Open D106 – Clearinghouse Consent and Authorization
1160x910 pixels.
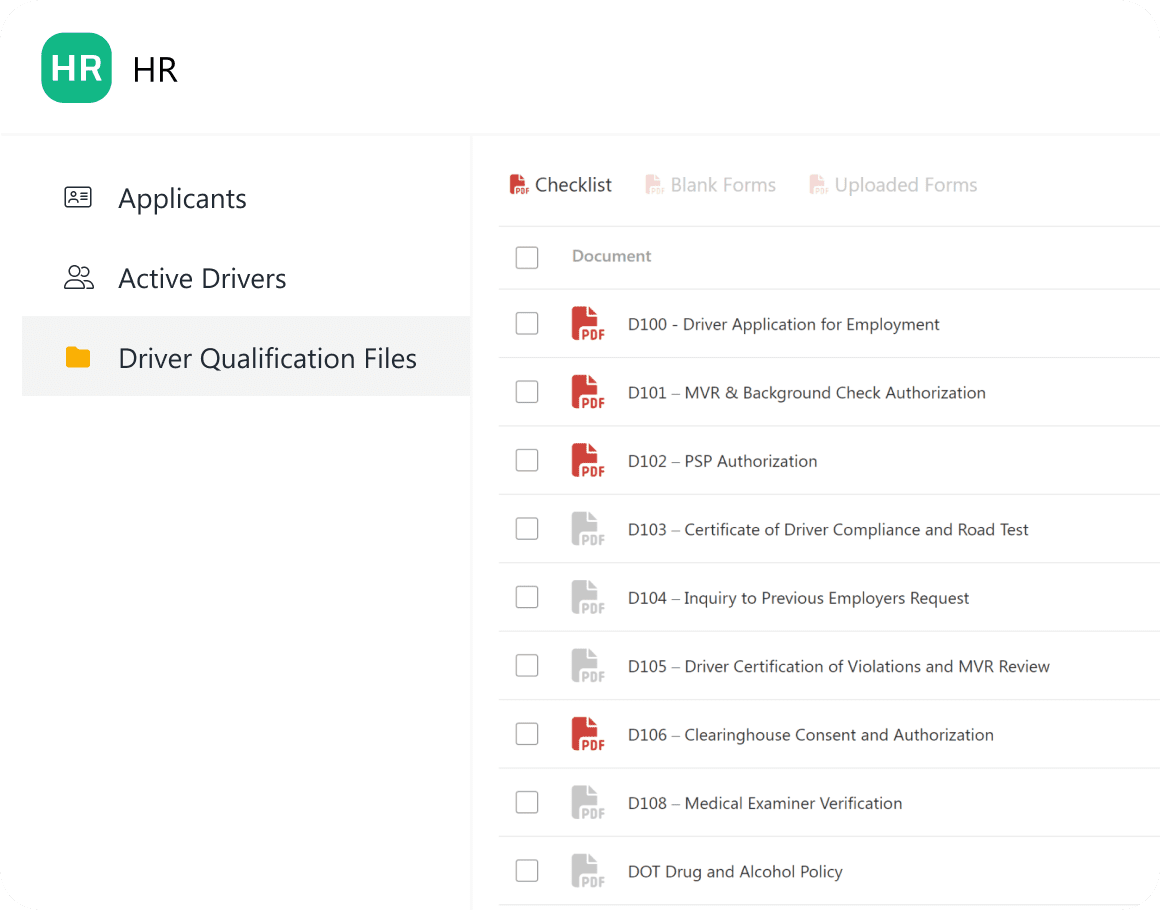811,735
